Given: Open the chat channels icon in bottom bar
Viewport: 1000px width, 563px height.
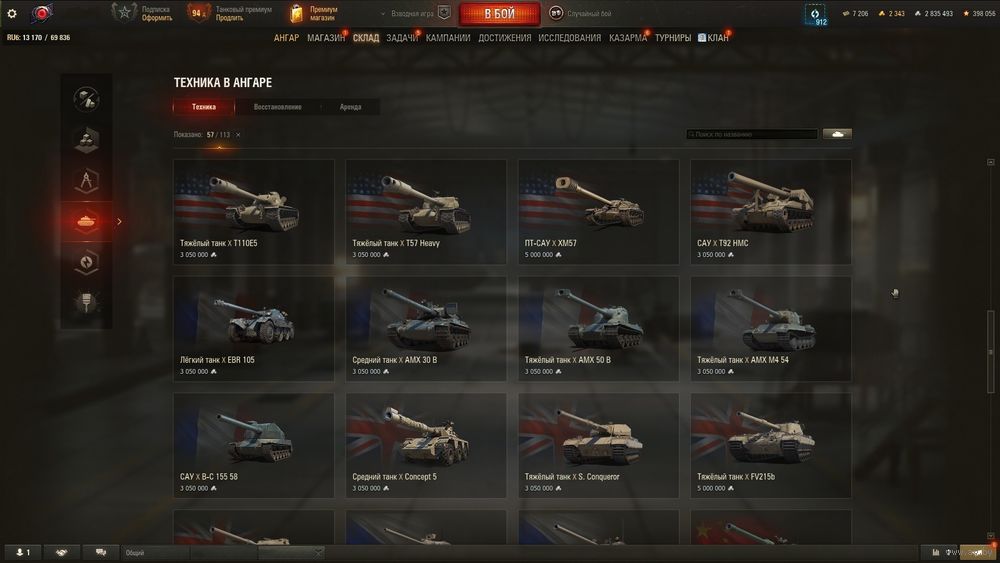Looking at the screenshot, I should tap(101, 552).
